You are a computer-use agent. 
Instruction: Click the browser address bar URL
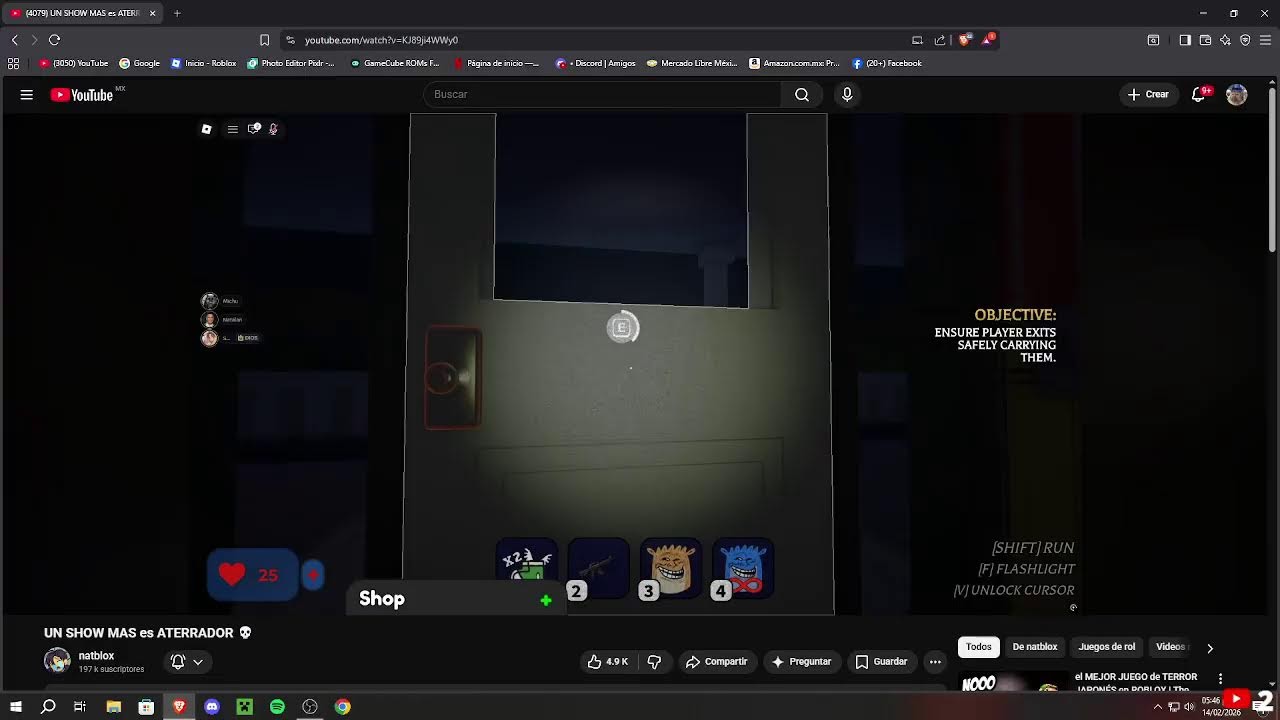(381, 40)
